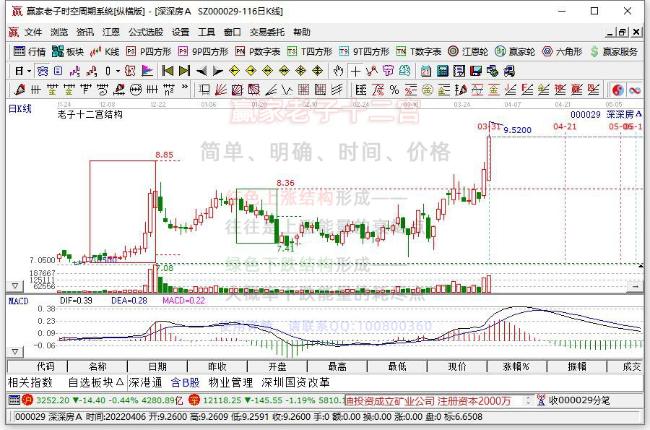The height and width of the screenshot is (430, 650).
Task: Toggle the infinity loop icon
Action: tap(634, 90)
